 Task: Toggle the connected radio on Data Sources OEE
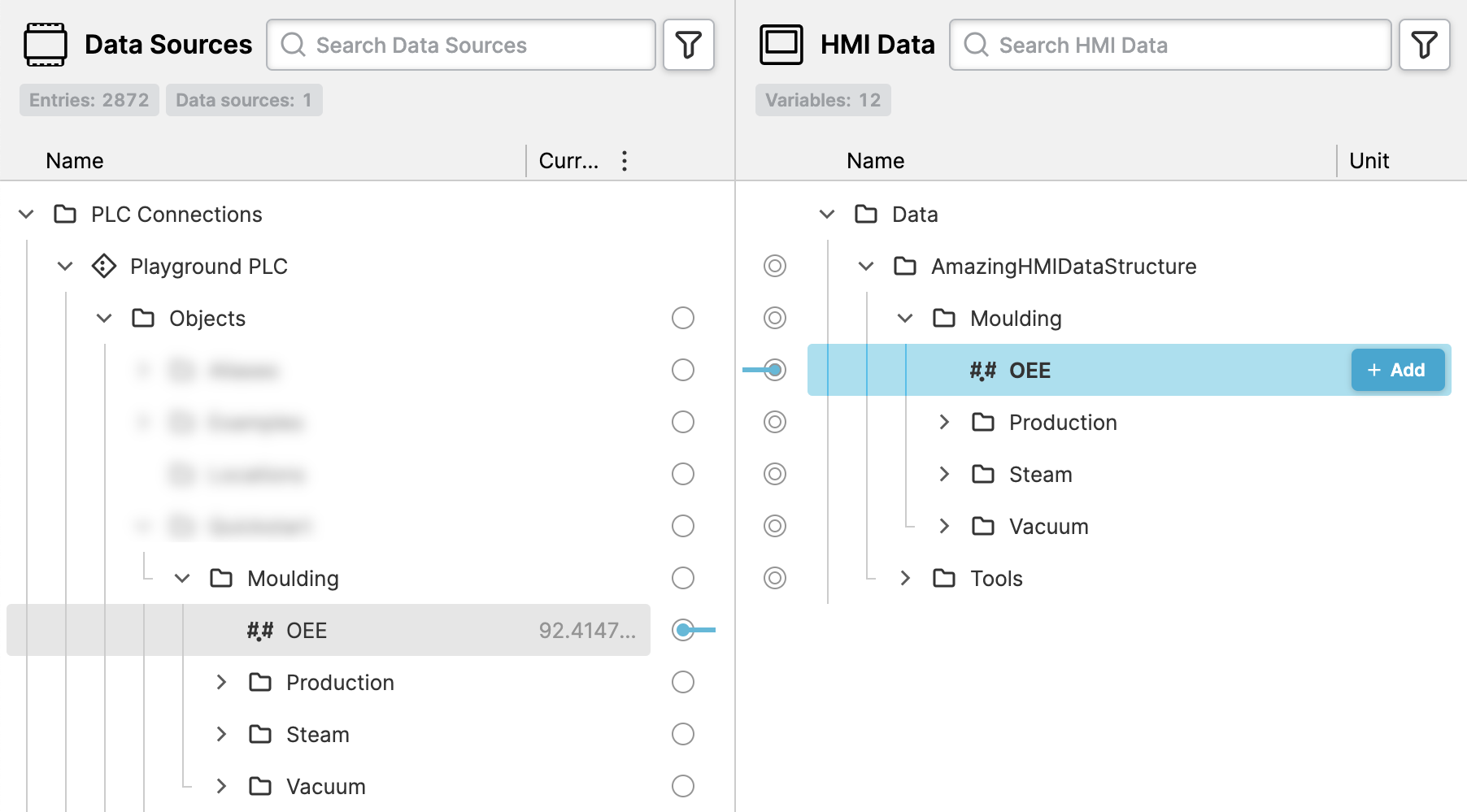click(x=683, y=630)
